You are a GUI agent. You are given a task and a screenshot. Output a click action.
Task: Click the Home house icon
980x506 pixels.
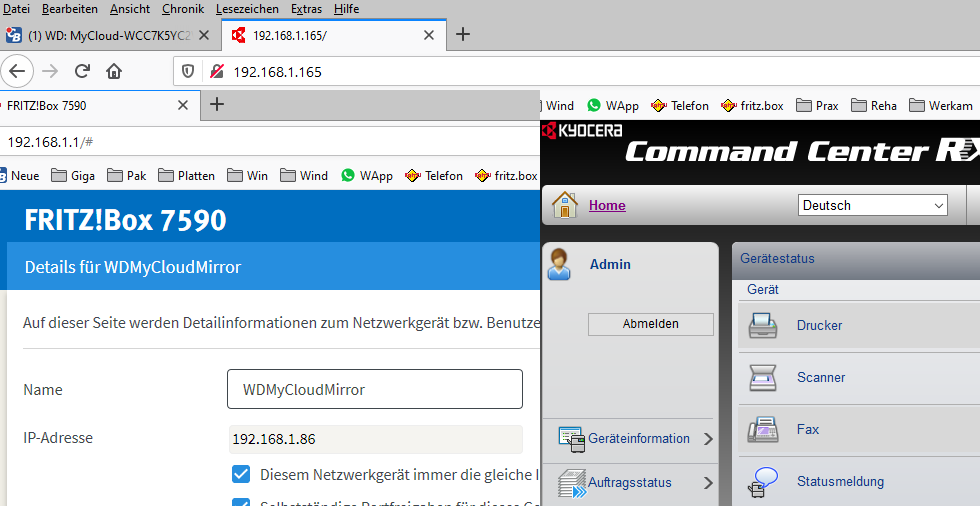[565, 205]
